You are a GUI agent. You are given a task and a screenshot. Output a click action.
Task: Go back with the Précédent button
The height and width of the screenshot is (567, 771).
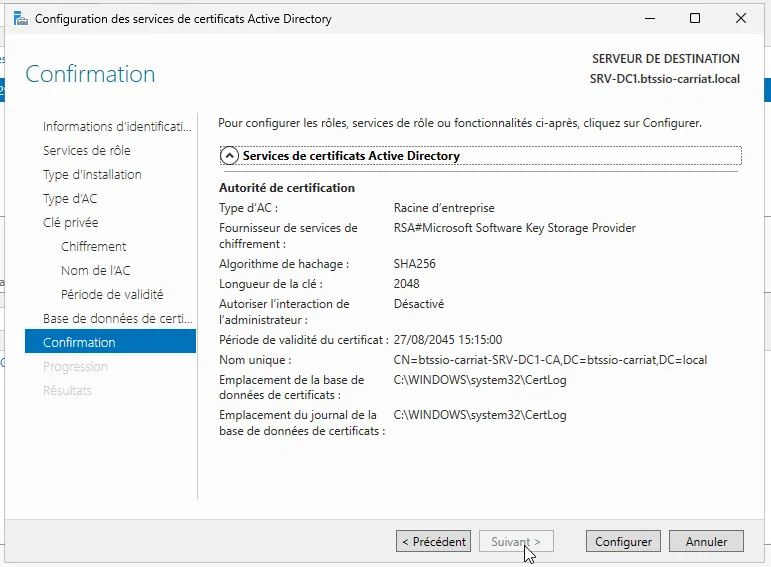(x=433, y=541)
